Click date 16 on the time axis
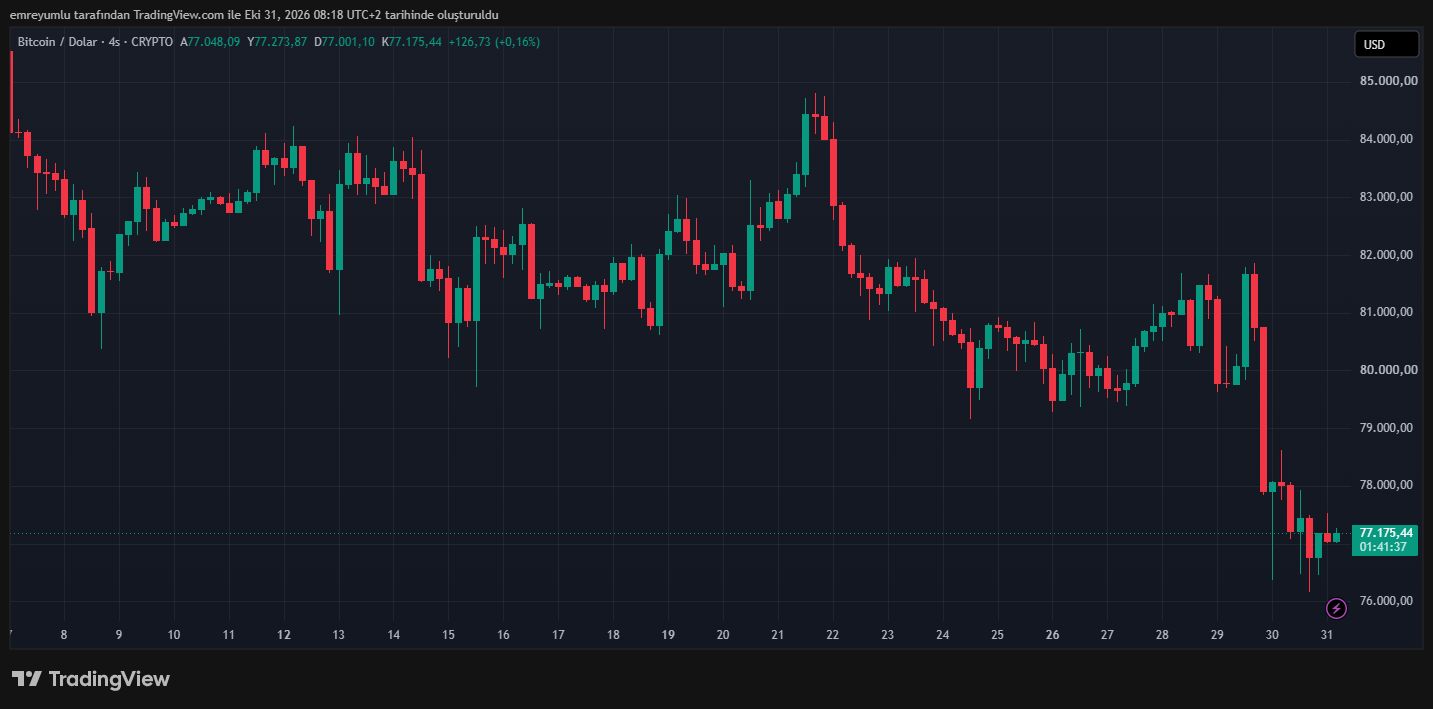 [x=504, y=635]
